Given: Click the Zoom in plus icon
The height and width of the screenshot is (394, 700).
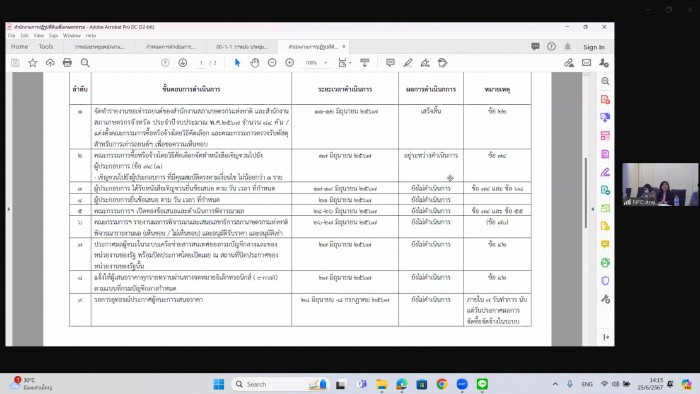Looking at the screenshot, I should pos(290,63).
